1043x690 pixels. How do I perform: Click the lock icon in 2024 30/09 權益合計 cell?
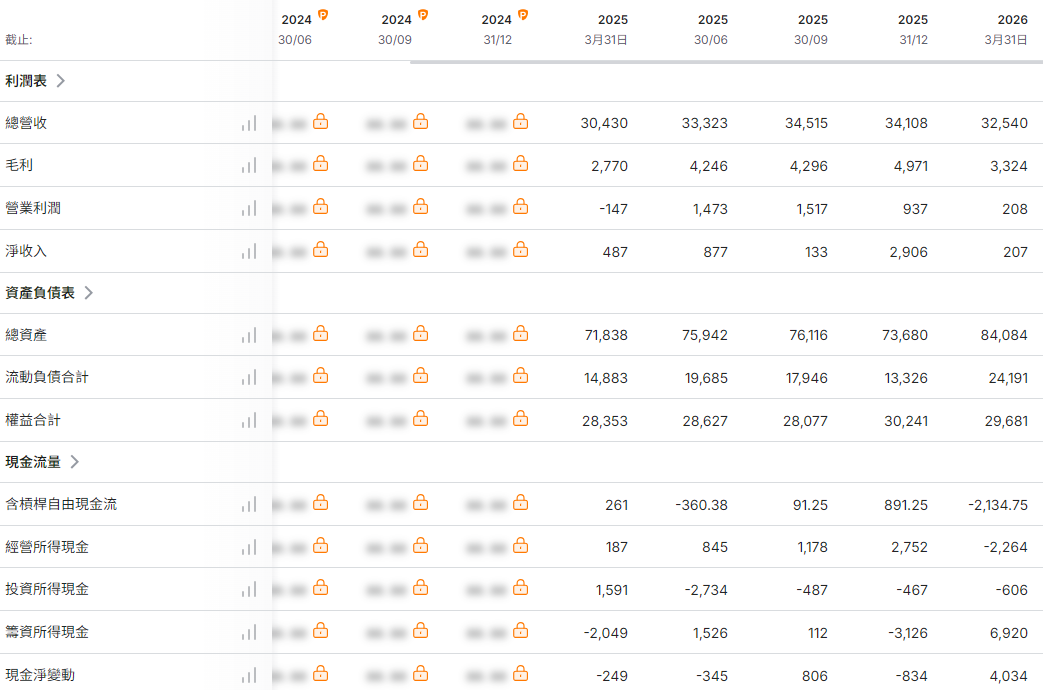[420, 419]
